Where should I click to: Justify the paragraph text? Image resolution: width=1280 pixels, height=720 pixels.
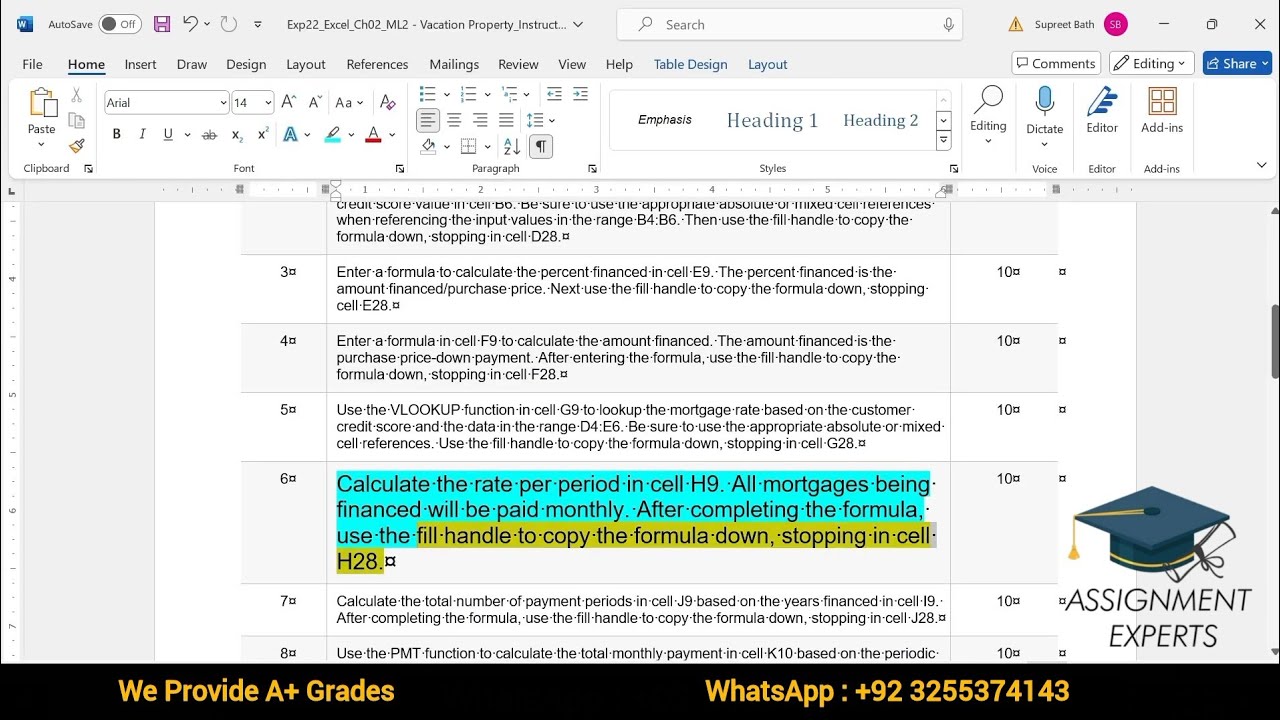pos(506,120)
